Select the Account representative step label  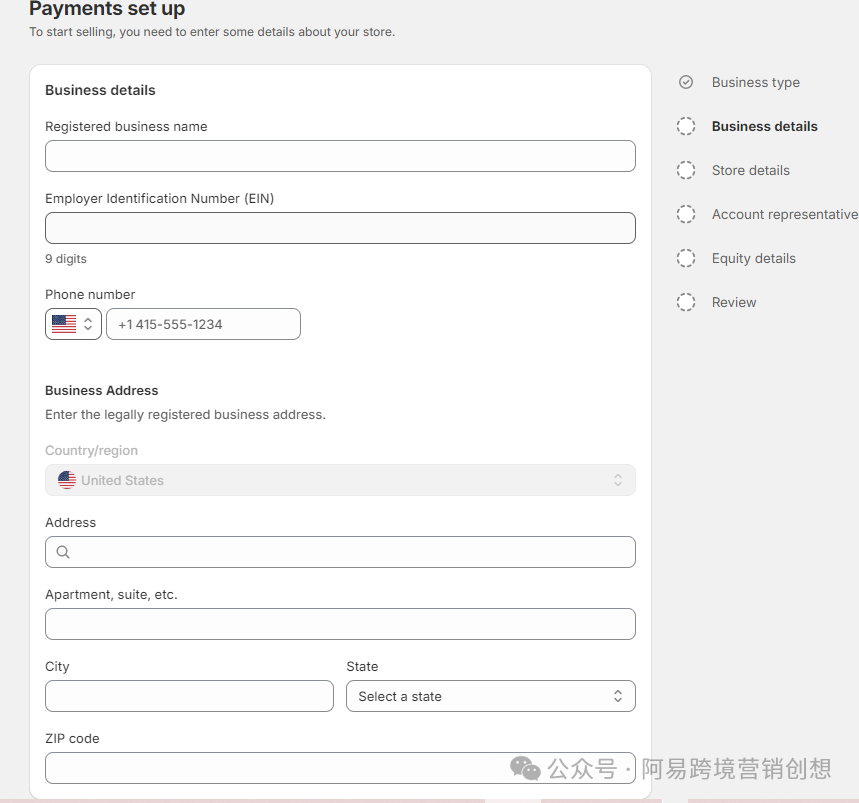coord(784,215)
